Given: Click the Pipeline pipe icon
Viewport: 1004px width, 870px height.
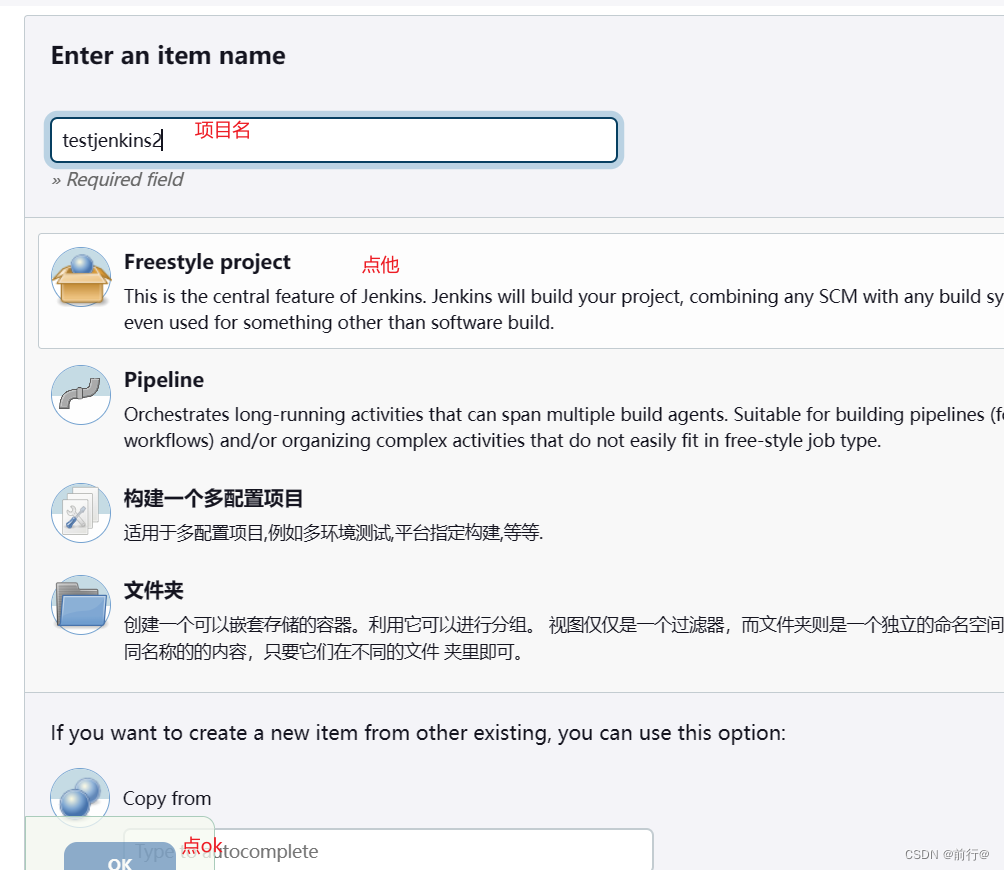Looking at the screenshot, I should coord(81,395).
